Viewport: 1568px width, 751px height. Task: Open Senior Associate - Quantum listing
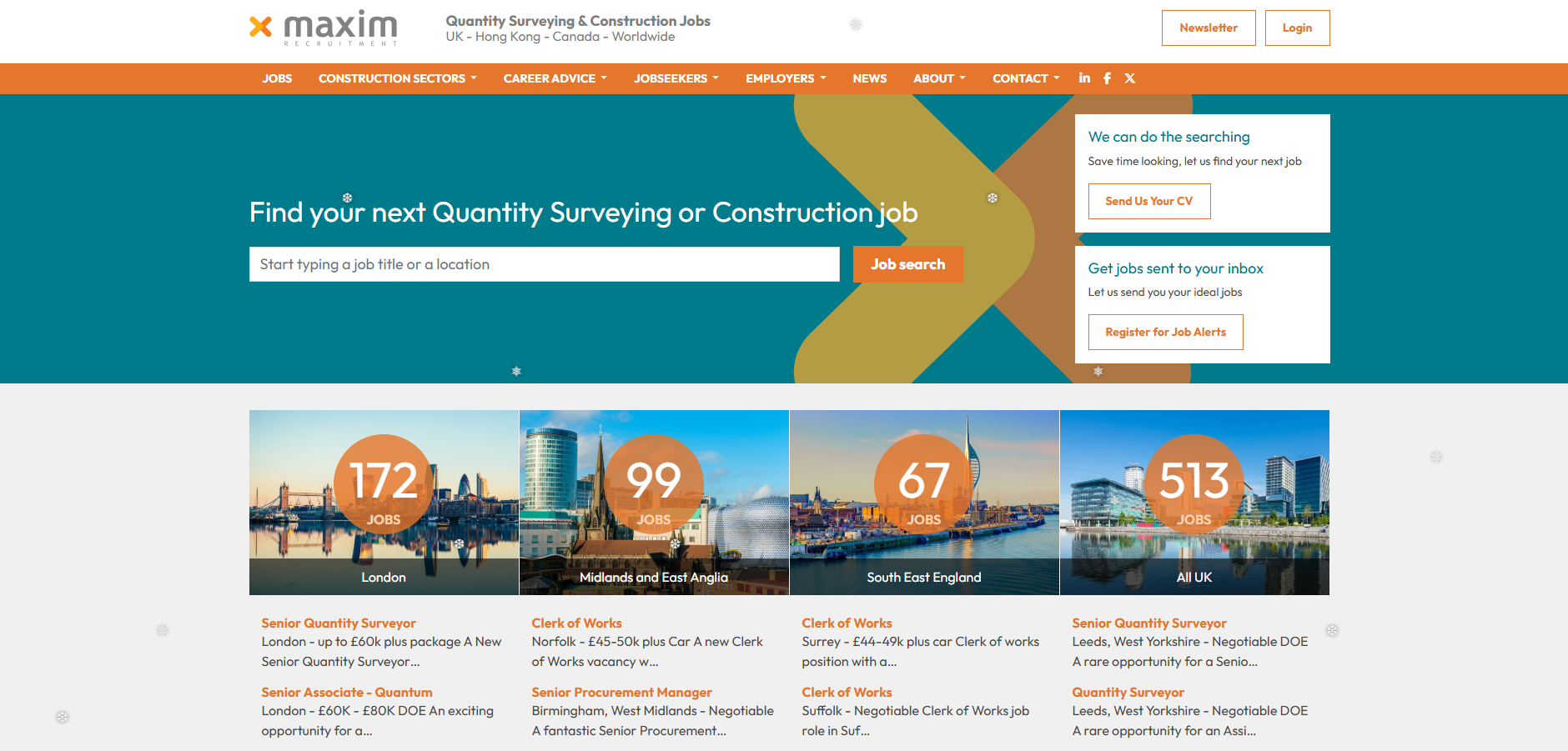pos(347,693)
